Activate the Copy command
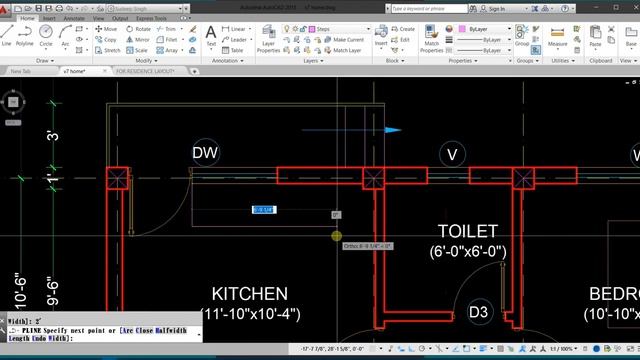The width and height of the screenshot is (640, 360). tap(106, 40)
